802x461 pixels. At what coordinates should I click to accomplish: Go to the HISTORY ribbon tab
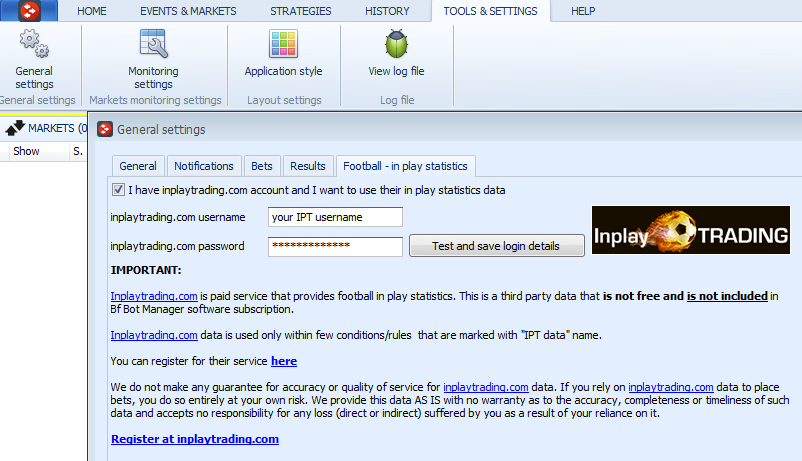pos(387,11)
